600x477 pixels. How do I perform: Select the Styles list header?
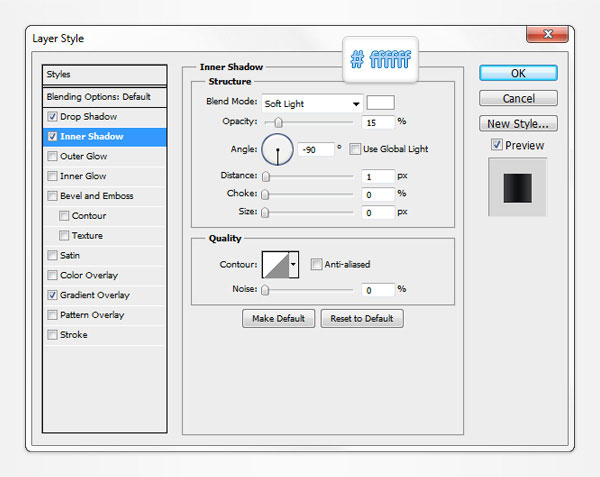click(105, 75)
